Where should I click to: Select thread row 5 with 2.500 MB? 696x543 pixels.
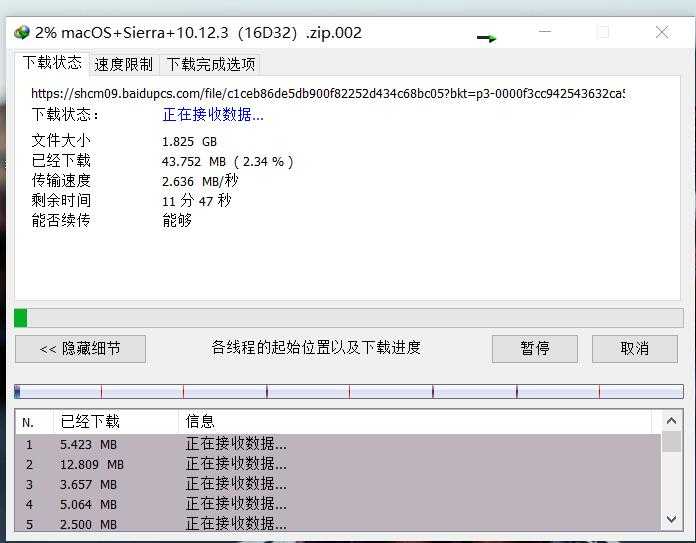click(x=337, y=523)
